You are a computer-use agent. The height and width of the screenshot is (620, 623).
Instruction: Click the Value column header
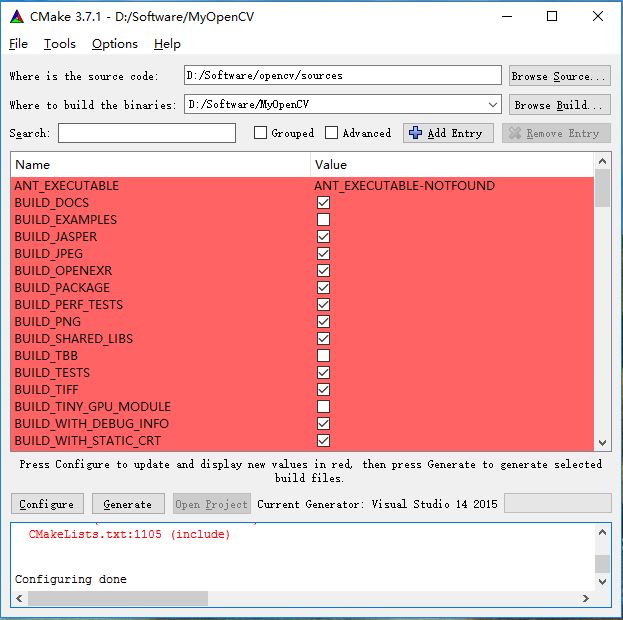(x=452, y=165)
